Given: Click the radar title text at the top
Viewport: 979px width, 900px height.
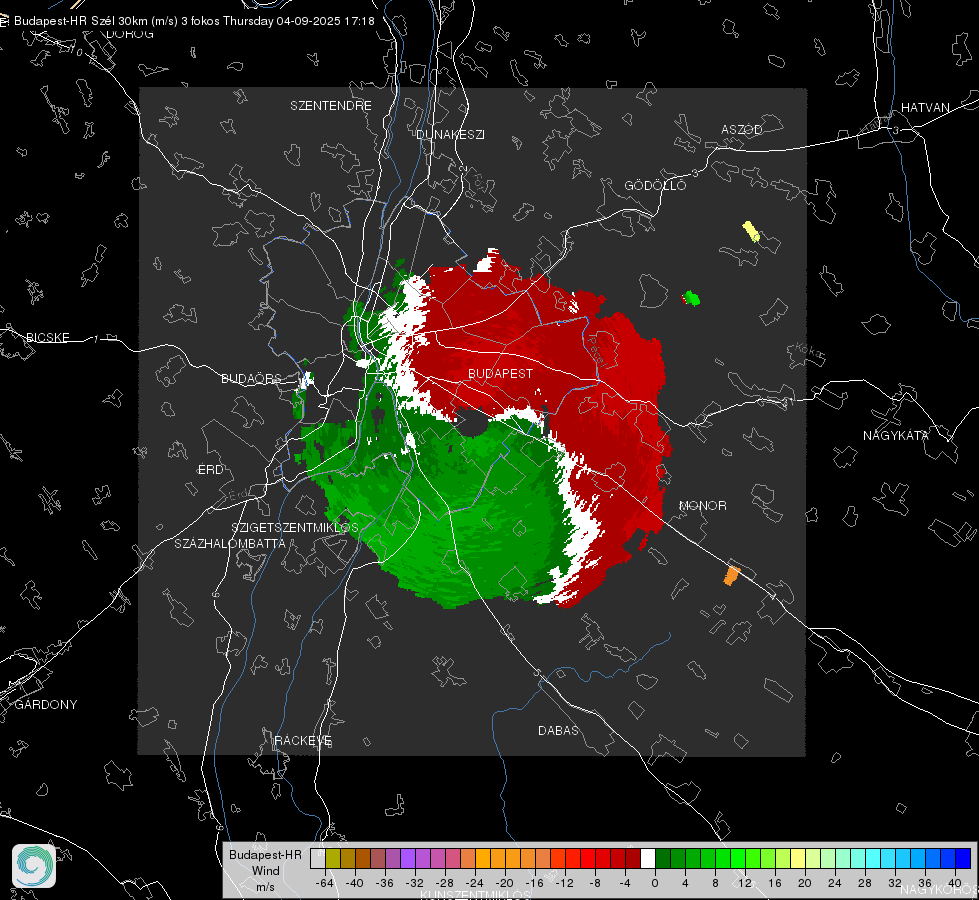Looking at the screenshot, I should (x=194, y=21).
